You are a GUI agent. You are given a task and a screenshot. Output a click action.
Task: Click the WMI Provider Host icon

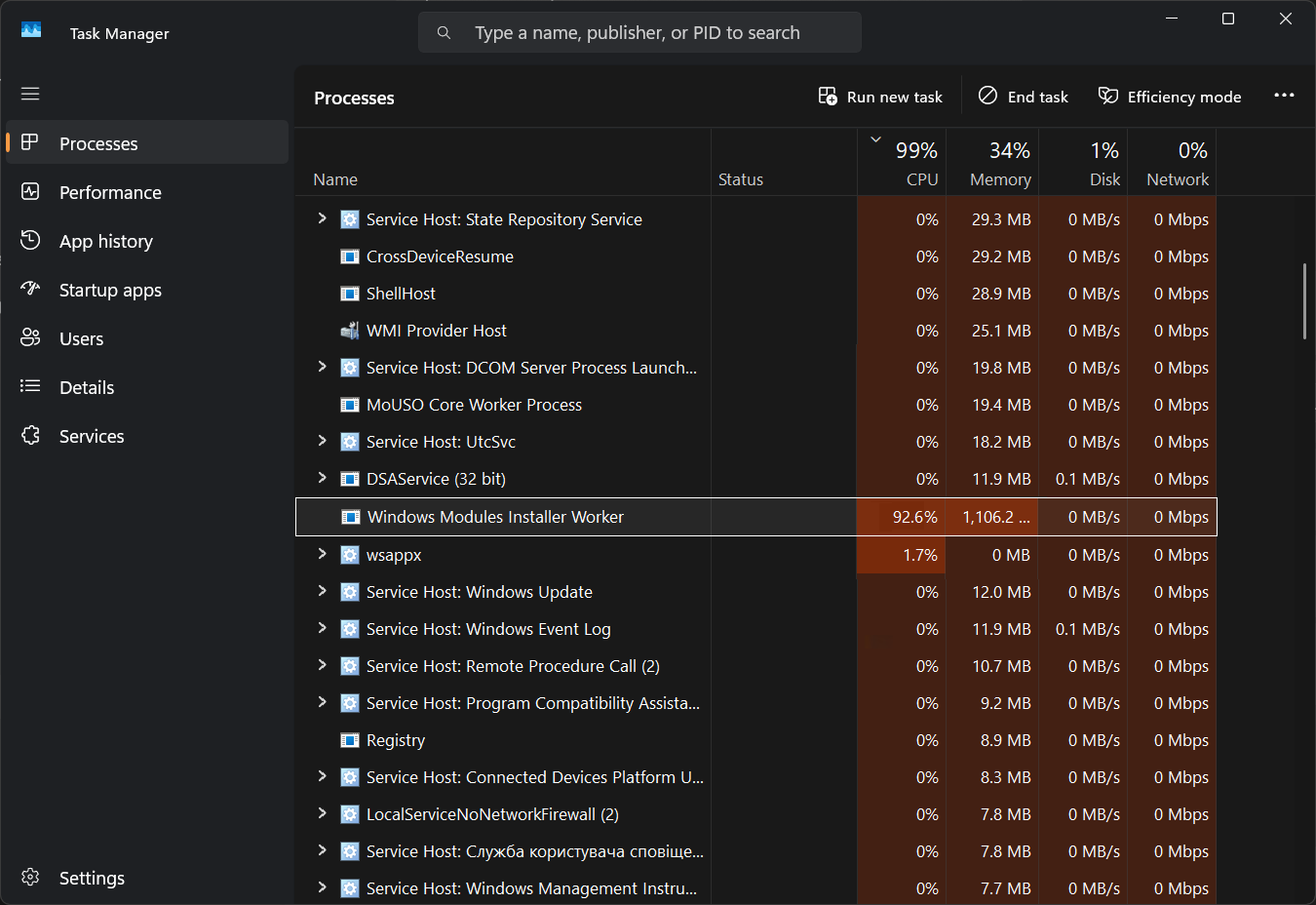(x=349, y=331)
